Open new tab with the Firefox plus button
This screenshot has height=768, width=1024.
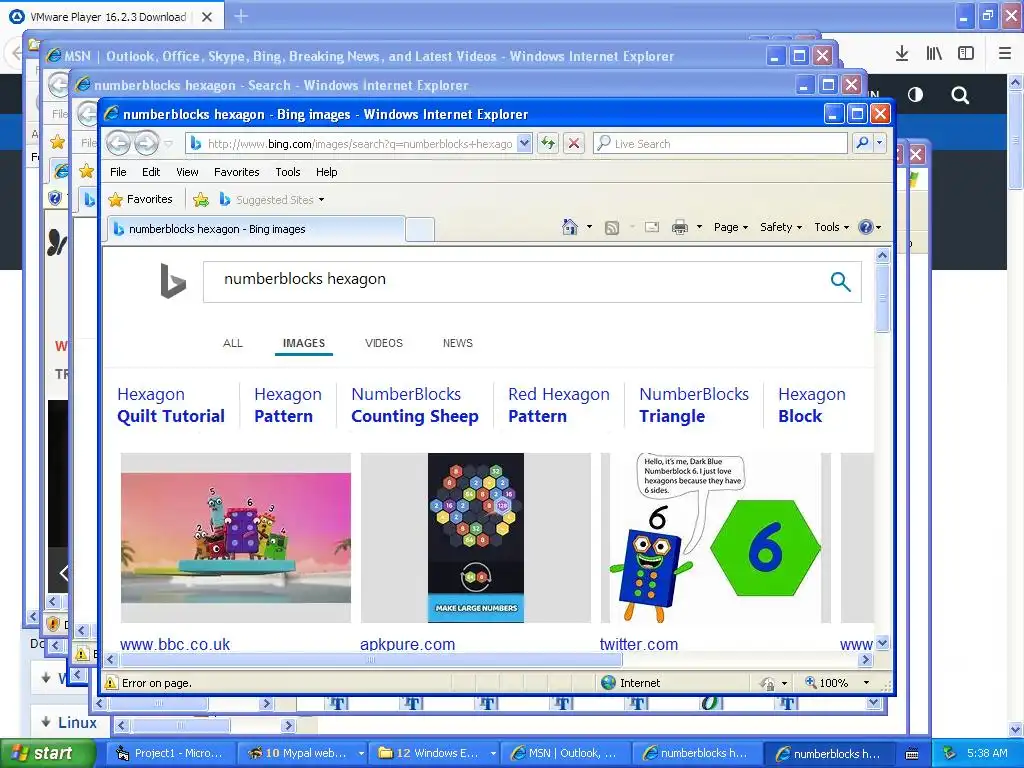pos(241,16)
